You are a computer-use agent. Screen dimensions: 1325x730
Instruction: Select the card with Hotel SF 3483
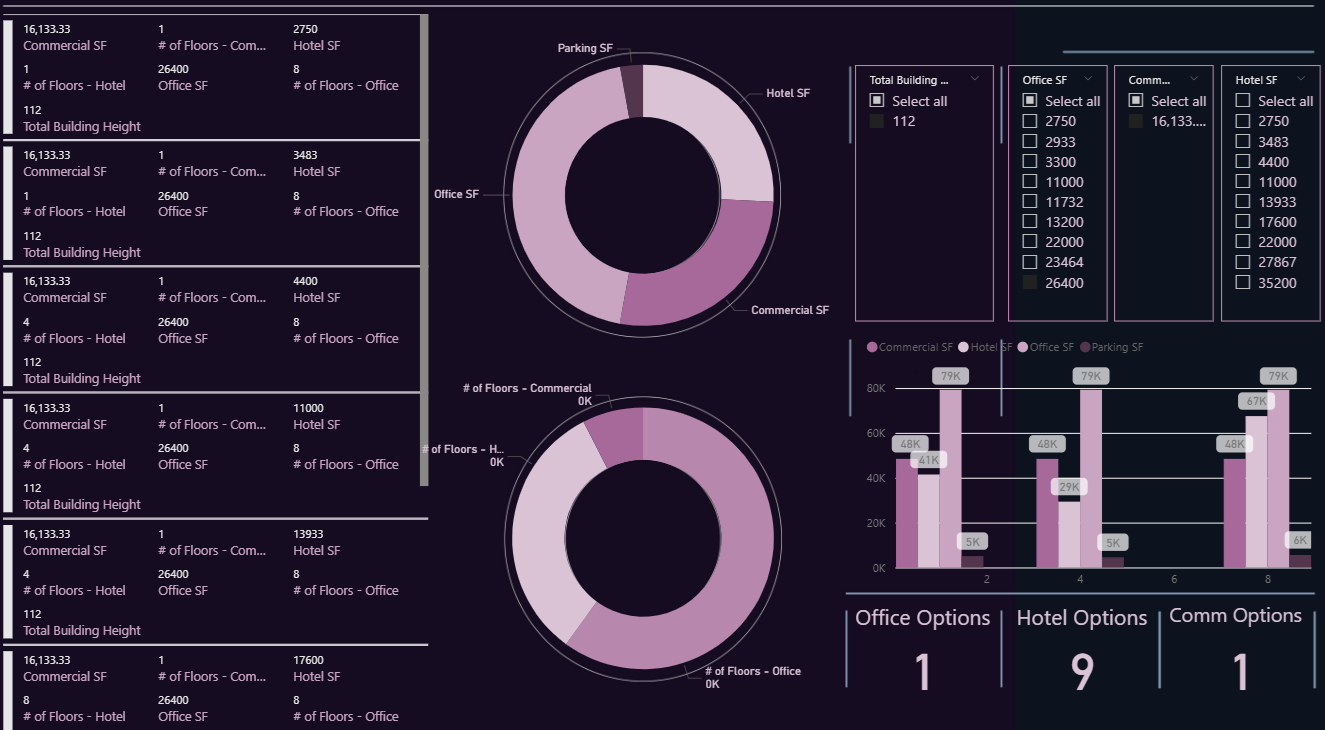point(215,204)
